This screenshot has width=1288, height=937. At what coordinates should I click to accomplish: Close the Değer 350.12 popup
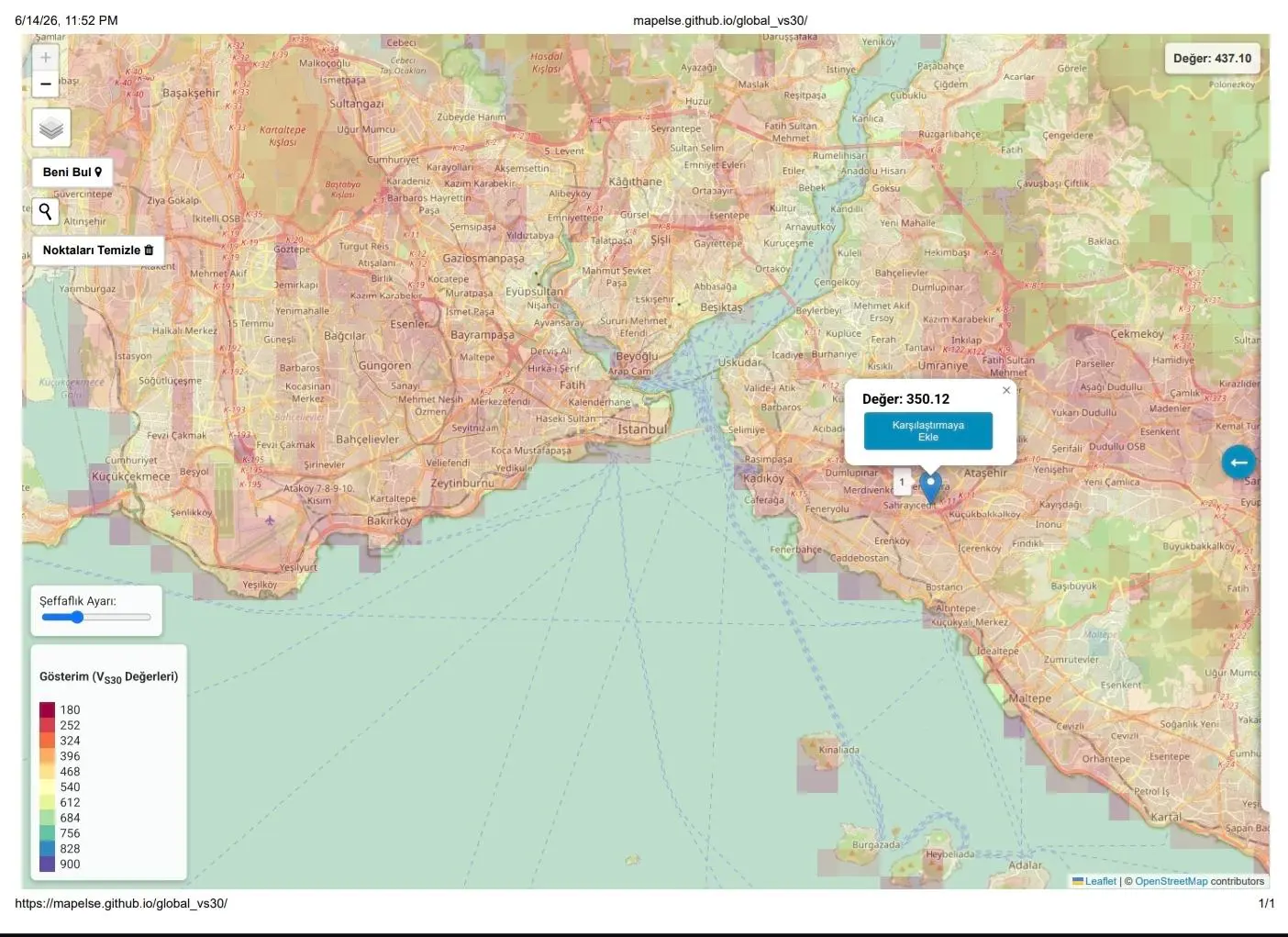pyautogui.click(x=1006, y=390)
